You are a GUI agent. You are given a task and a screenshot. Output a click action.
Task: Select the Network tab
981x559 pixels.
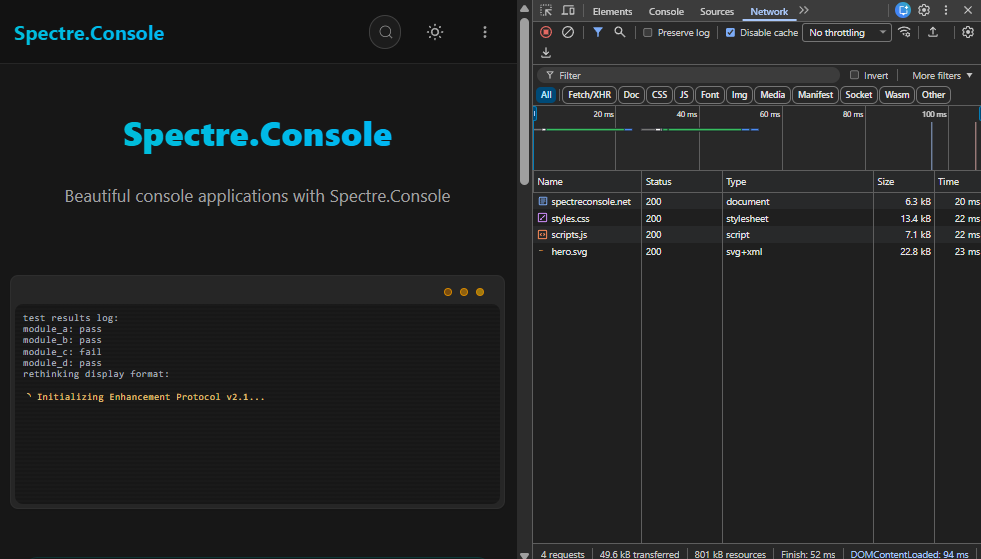(x=769, y=11)
